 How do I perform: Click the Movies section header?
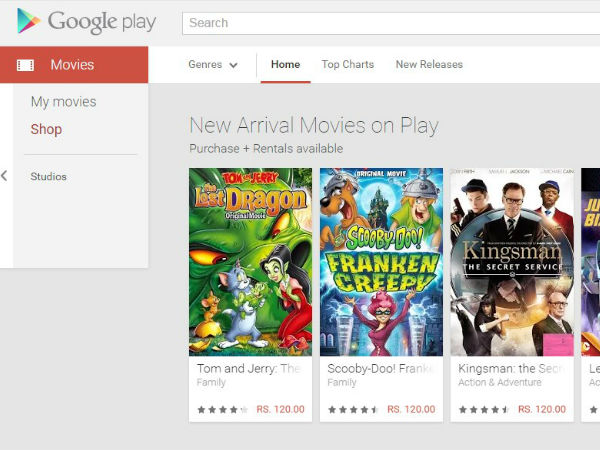click(72, 65)
